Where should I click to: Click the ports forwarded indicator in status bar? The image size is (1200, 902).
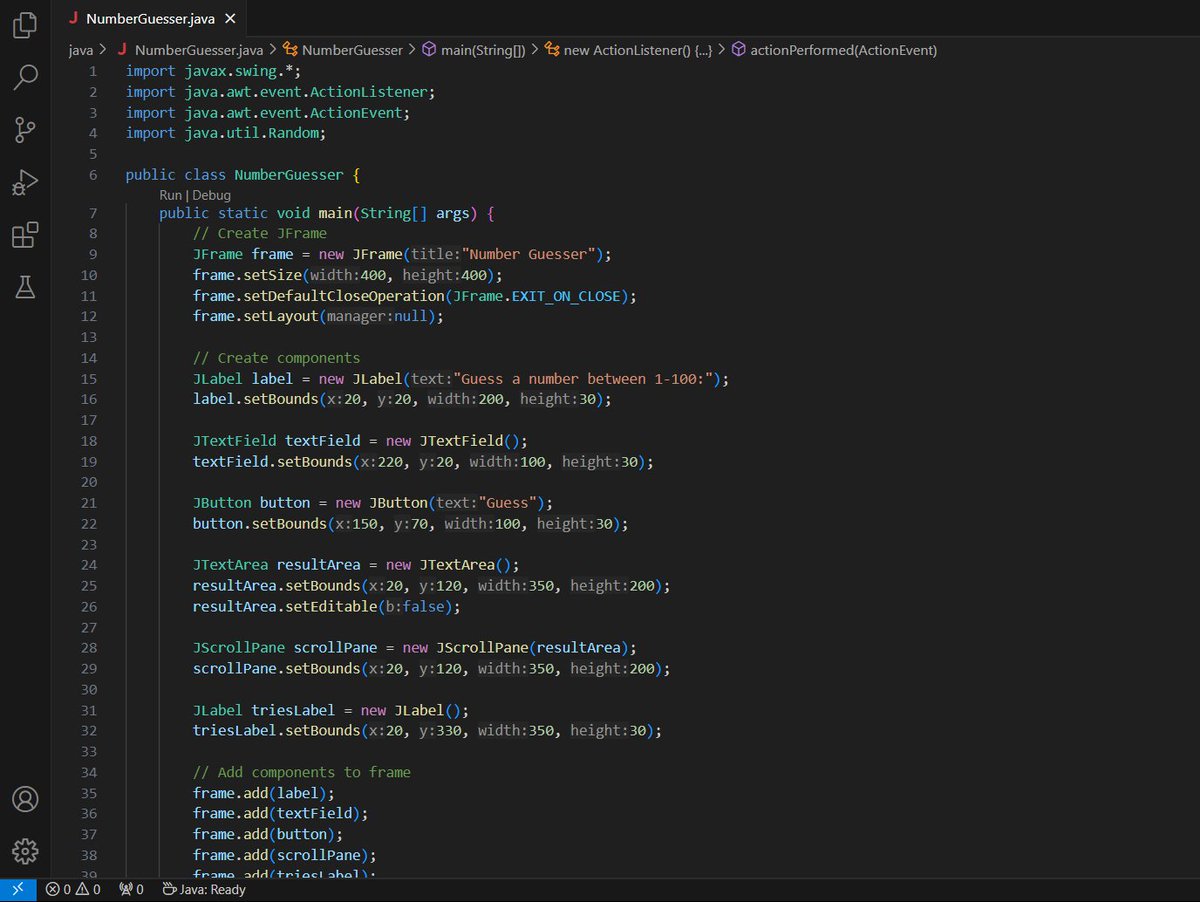131,889
